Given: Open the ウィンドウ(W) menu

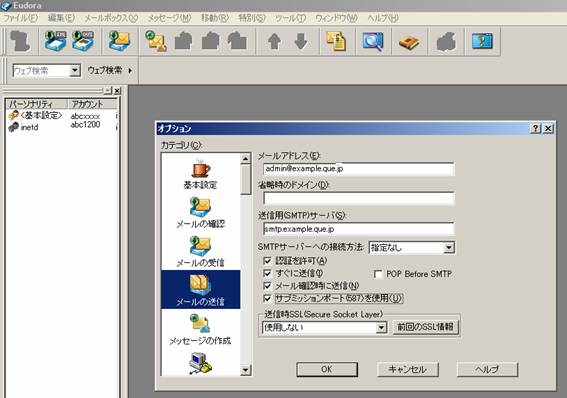Looking at the screenshot, I should (337, 18).
